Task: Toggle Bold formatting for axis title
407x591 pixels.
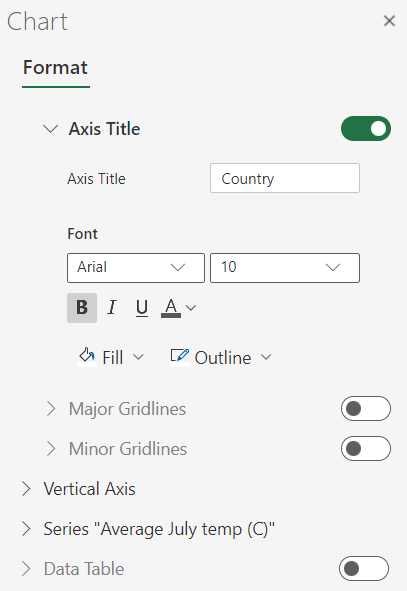Action: (82, 308)
